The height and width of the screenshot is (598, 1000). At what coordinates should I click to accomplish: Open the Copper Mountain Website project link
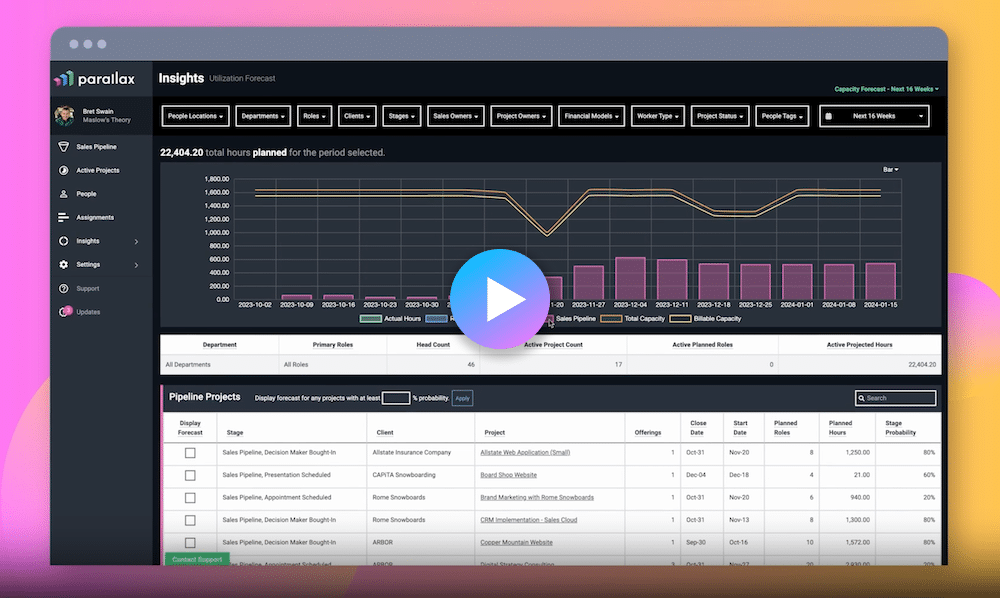click(516, 543)
